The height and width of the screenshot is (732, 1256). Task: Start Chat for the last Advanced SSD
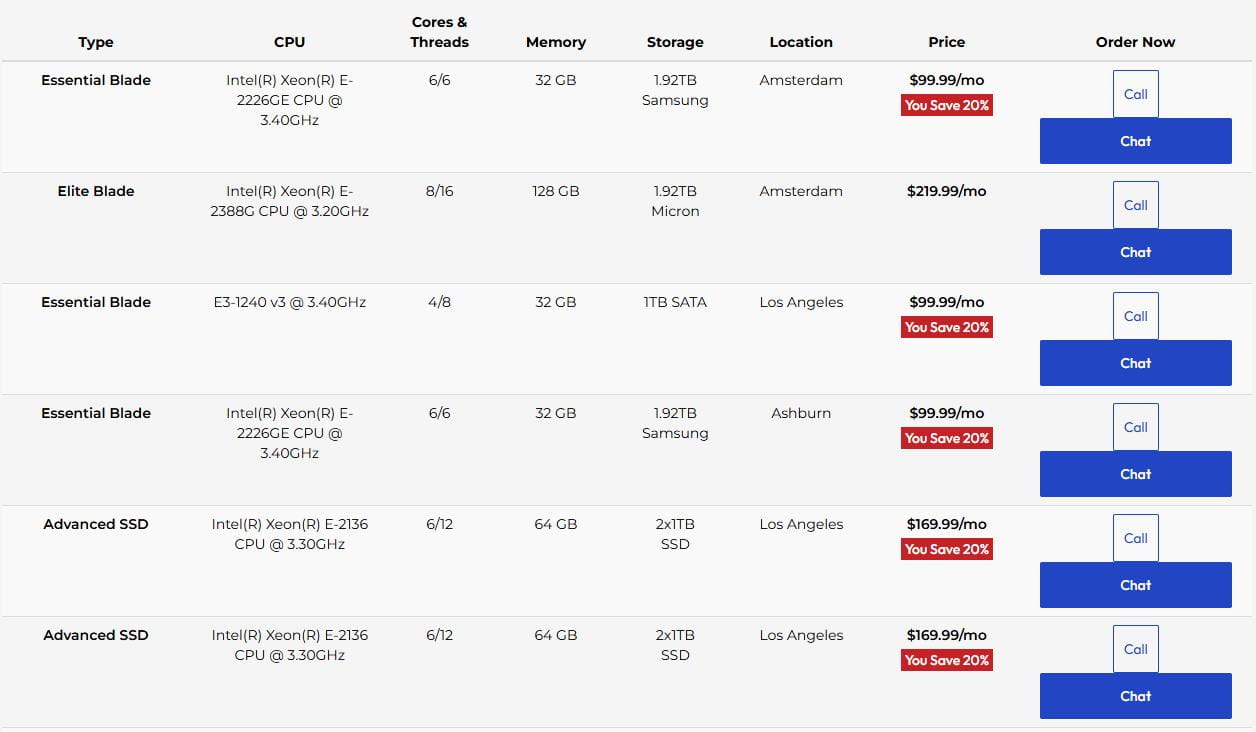coord(1135,696)
